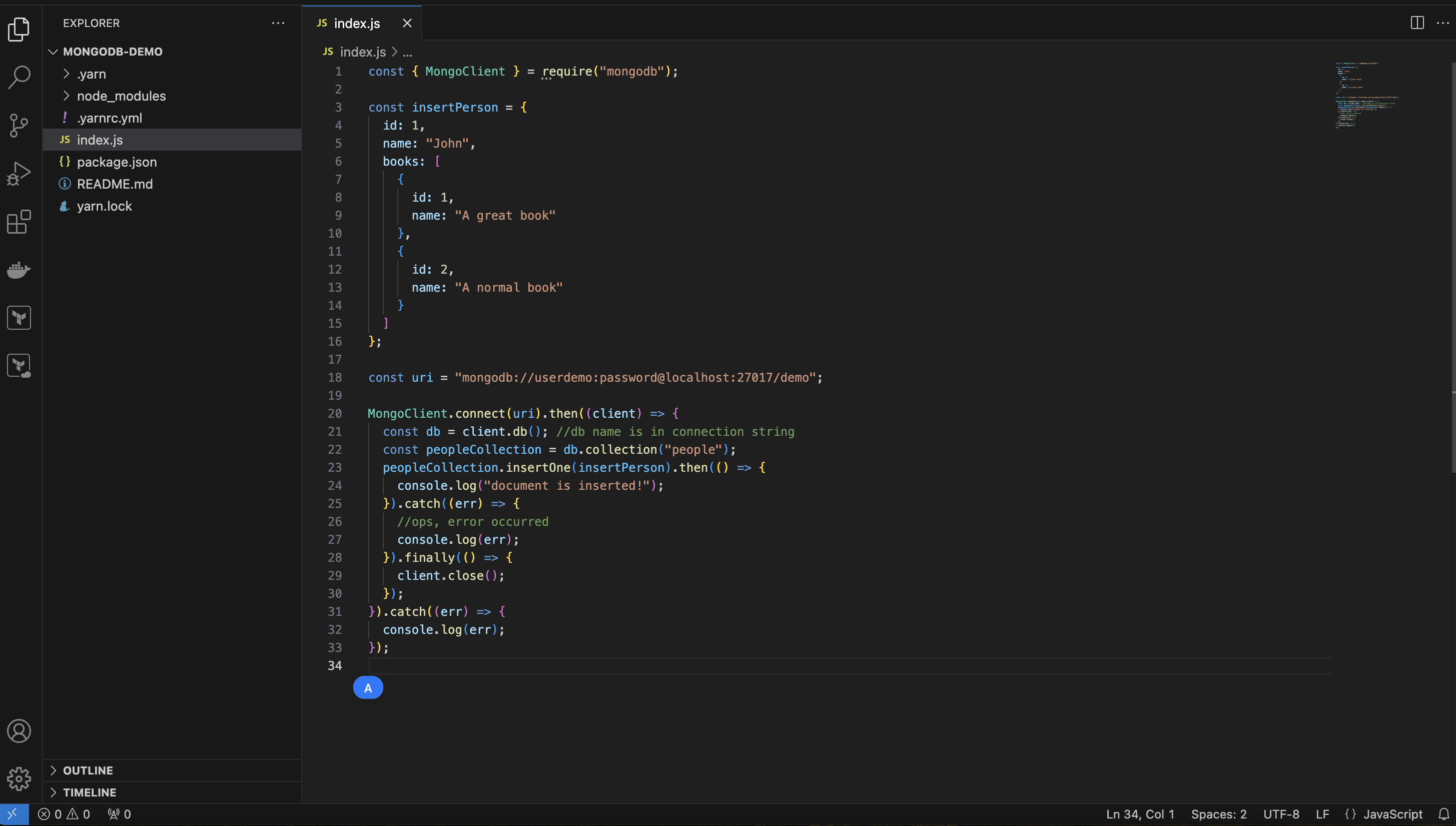The image size is (1456, 826).
Task: Open the first Terraform icon in activity bar
Action: tap(19, 318)
